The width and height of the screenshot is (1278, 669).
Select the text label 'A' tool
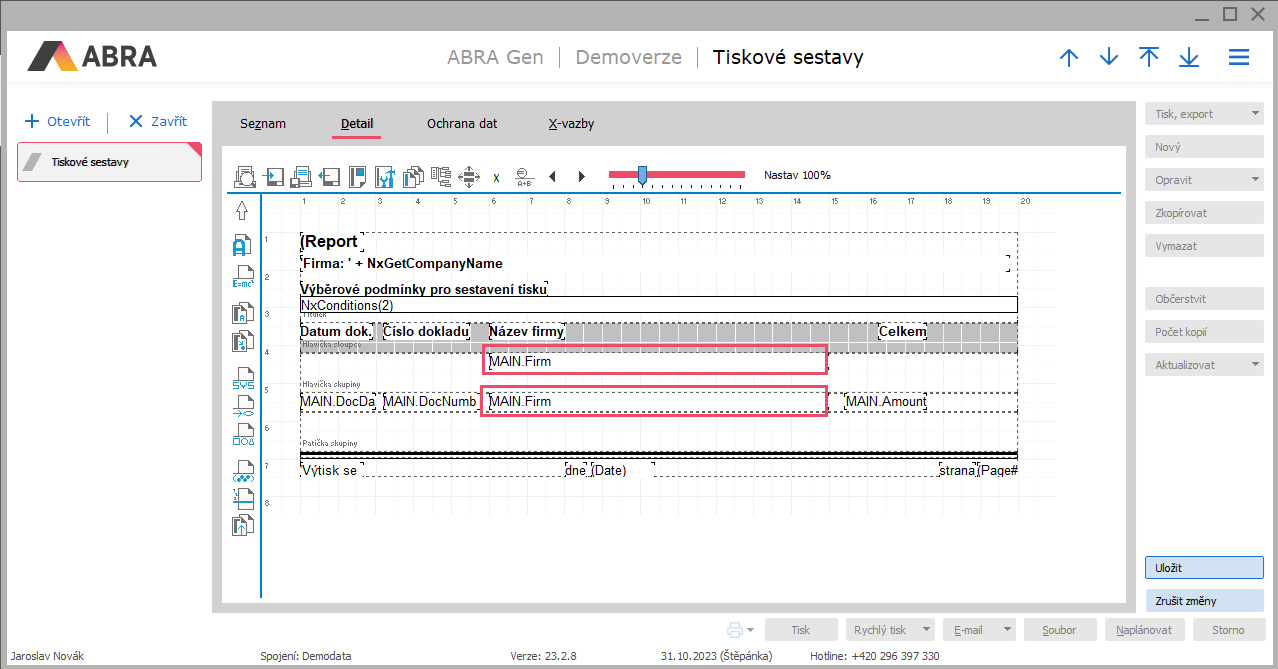coord(241,245)
